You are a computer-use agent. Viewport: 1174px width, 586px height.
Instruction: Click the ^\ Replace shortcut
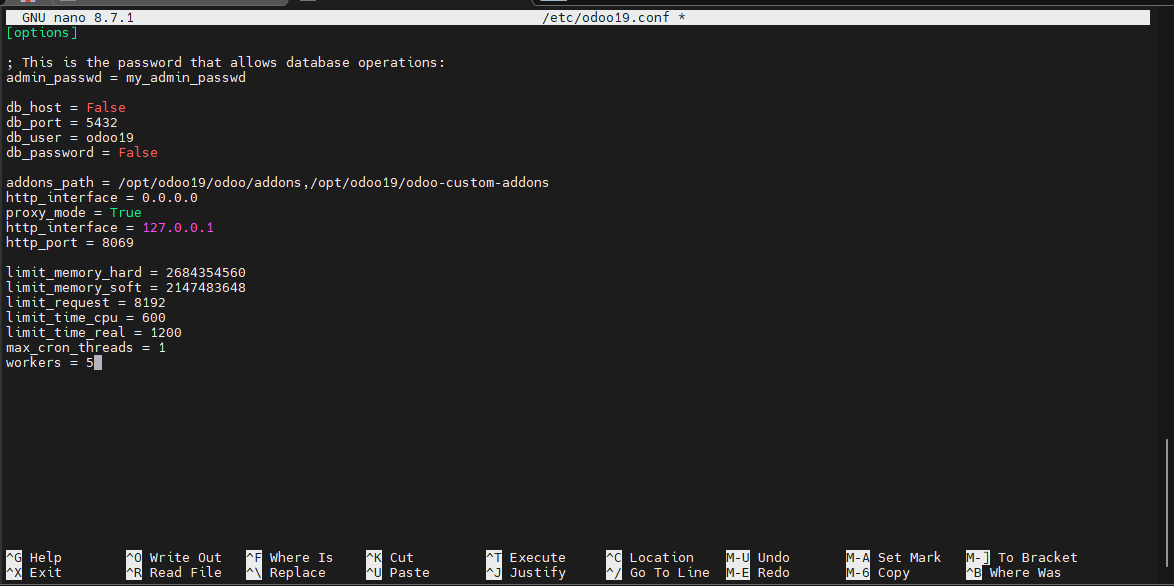coord(286,573)
